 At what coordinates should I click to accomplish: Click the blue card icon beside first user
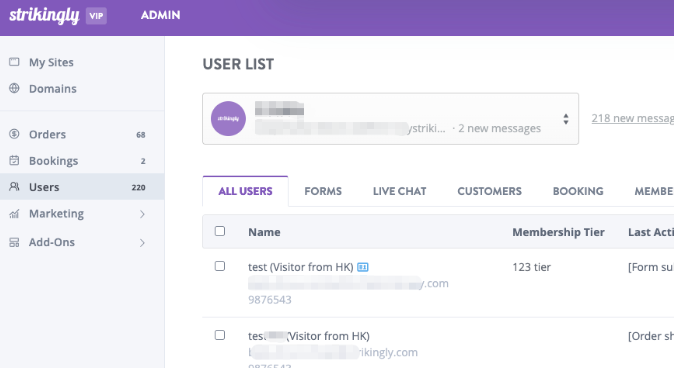[363, 267]
